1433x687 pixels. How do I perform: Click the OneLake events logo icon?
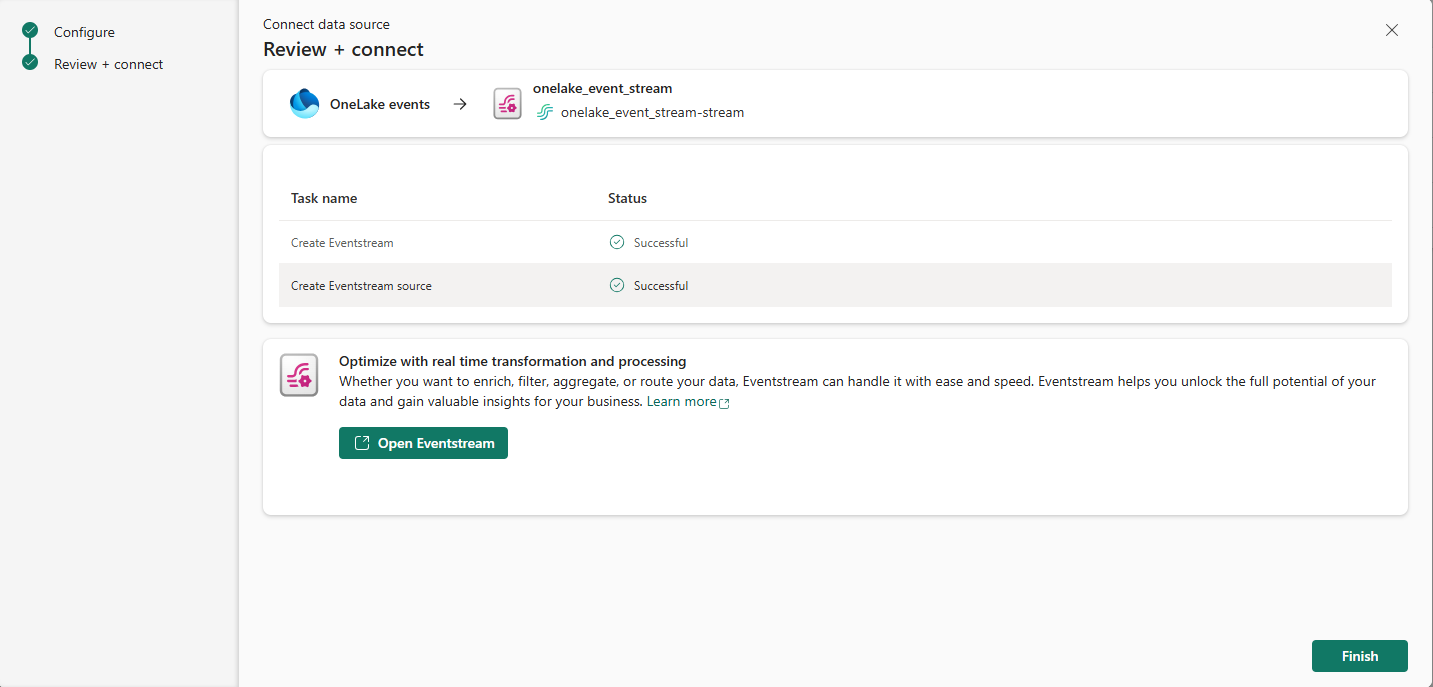tap(304, 104)
